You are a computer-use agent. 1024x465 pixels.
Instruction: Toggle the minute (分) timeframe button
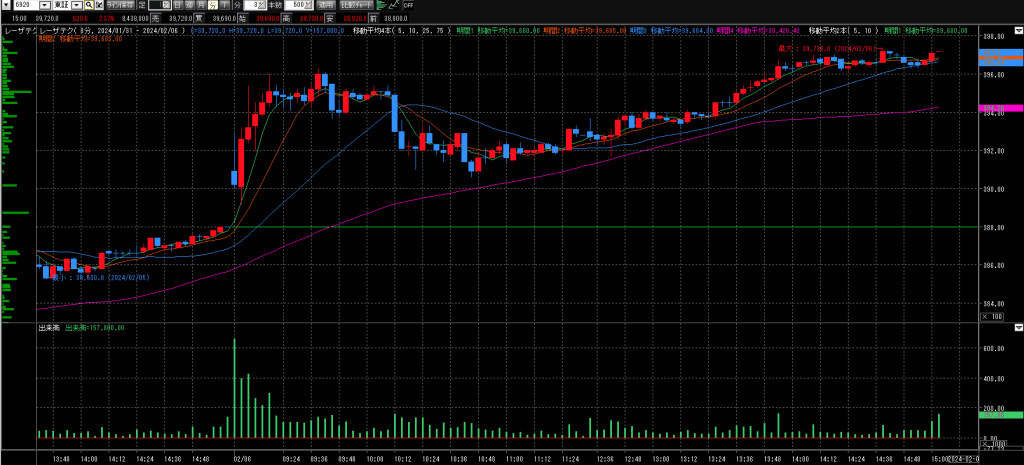pos(213,5)
